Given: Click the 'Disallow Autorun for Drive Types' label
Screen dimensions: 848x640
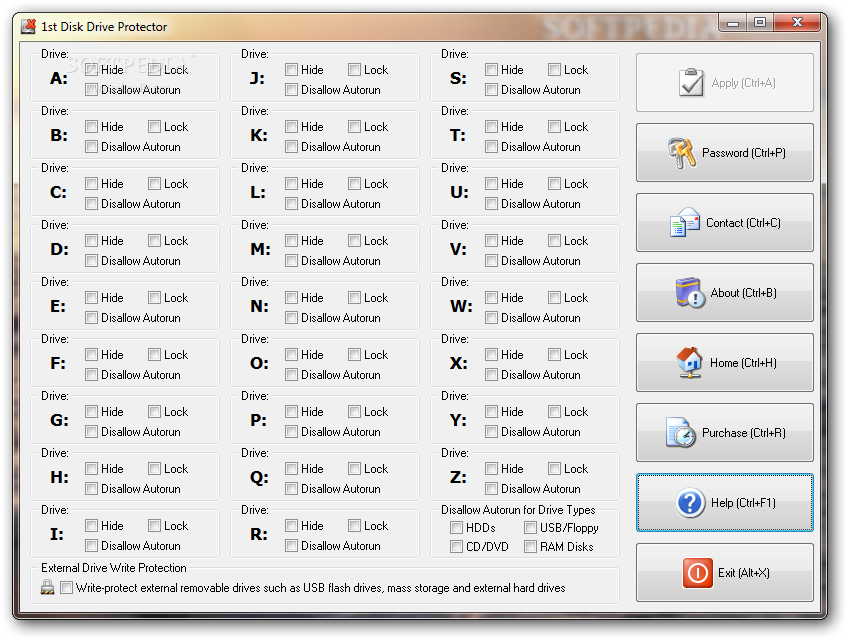Looking at the screenshot, I should tap(518, 510).
